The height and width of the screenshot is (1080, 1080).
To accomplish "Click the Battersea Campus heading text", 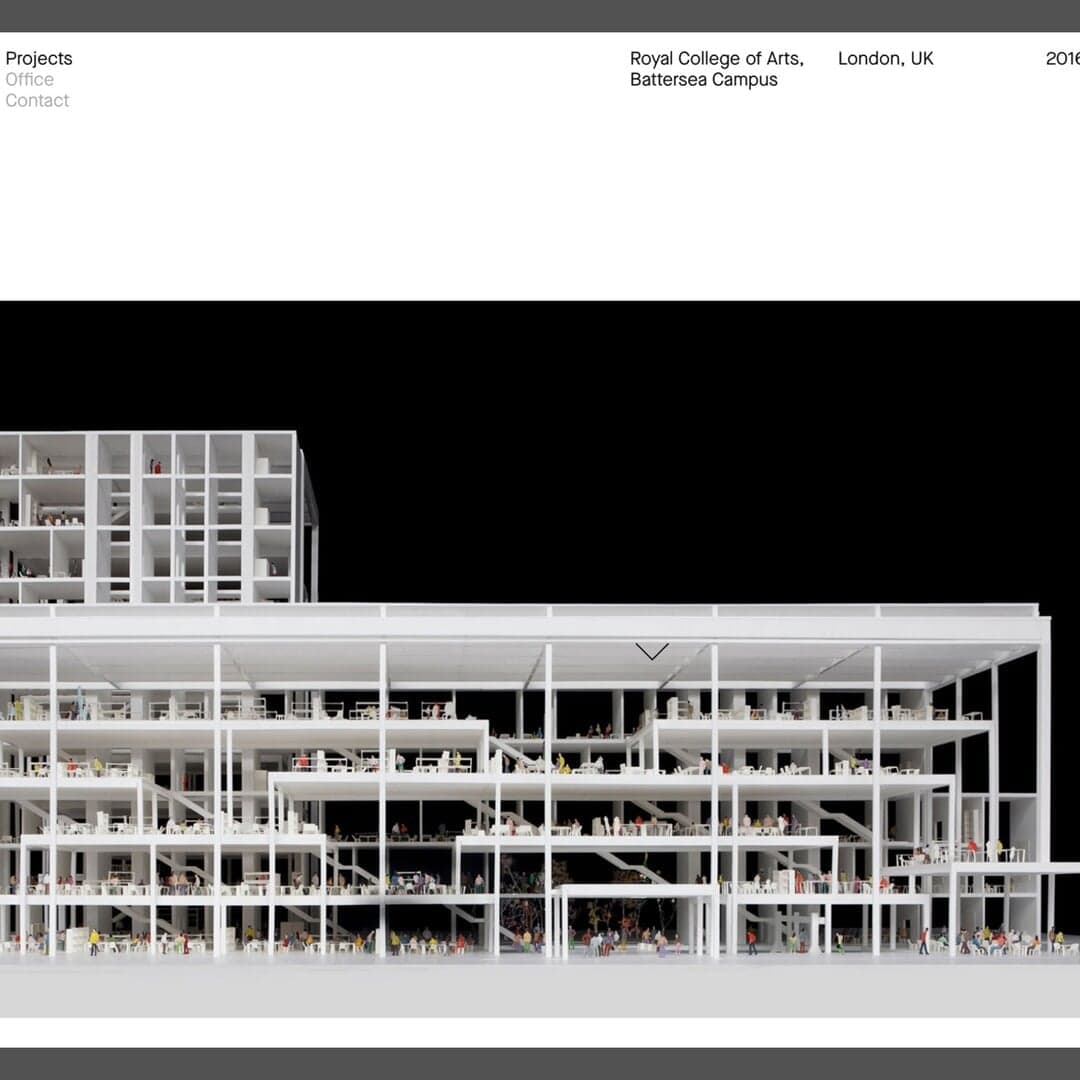I will [702, 79].
